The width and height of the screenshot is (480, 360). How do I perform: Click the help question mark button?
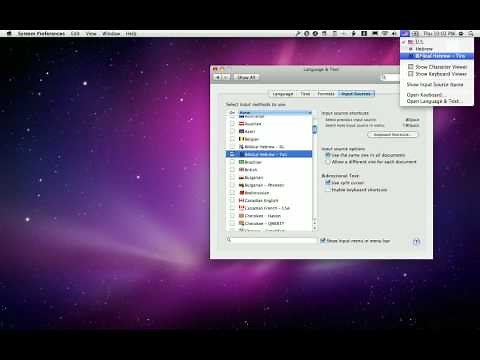(x=416, y=242)
